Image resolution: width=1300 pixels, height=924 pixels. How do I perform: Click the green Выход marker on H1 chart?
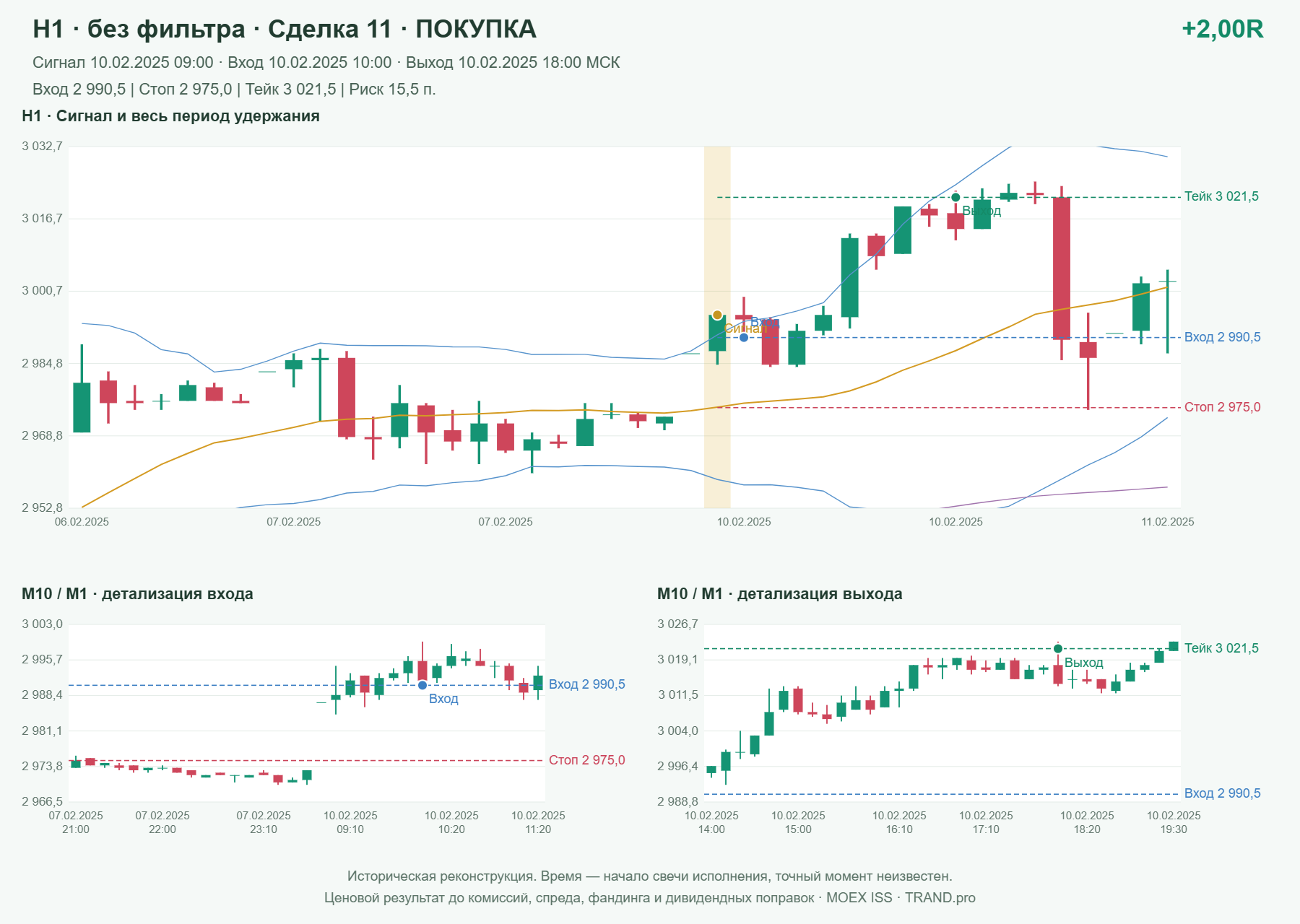(955, 197)
